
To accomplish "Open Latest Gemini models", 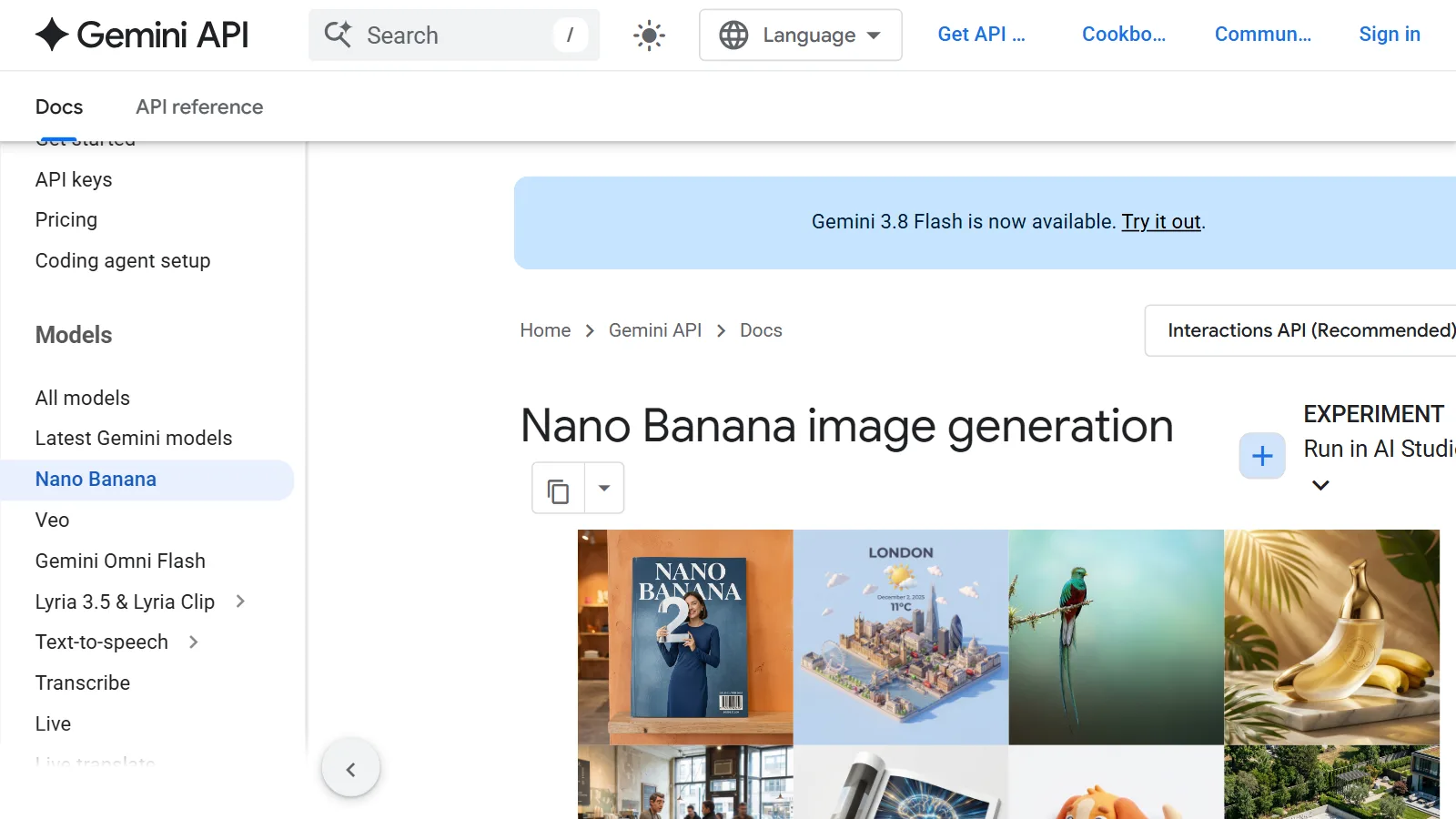I will pos(134,439).
